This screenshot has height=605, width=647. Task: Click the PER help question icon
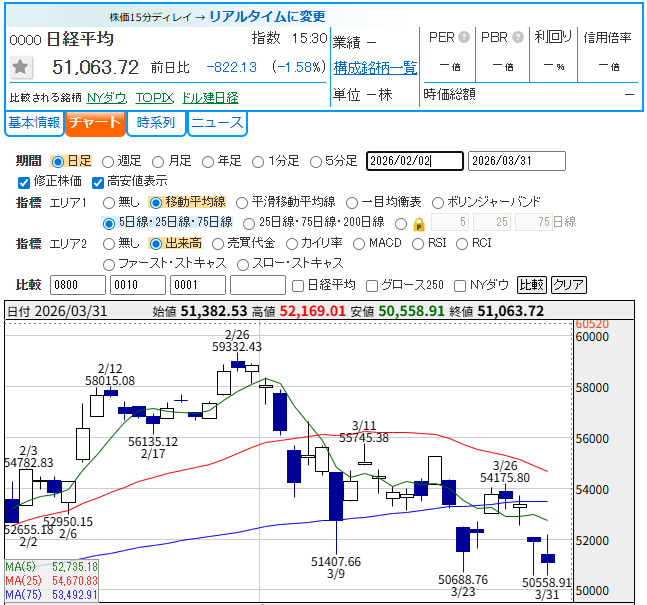(x=464, y=38)
